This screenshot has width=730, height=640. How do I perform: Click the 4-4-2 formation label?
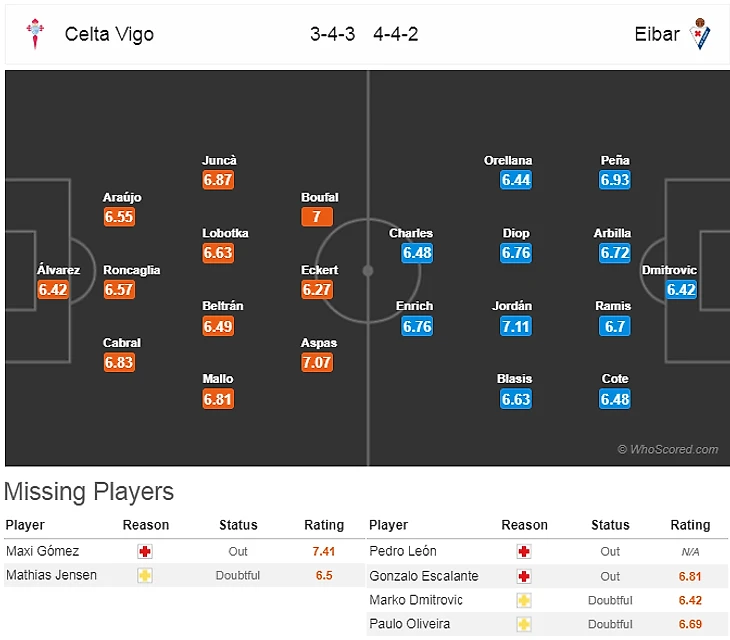(x=396, y=35)
